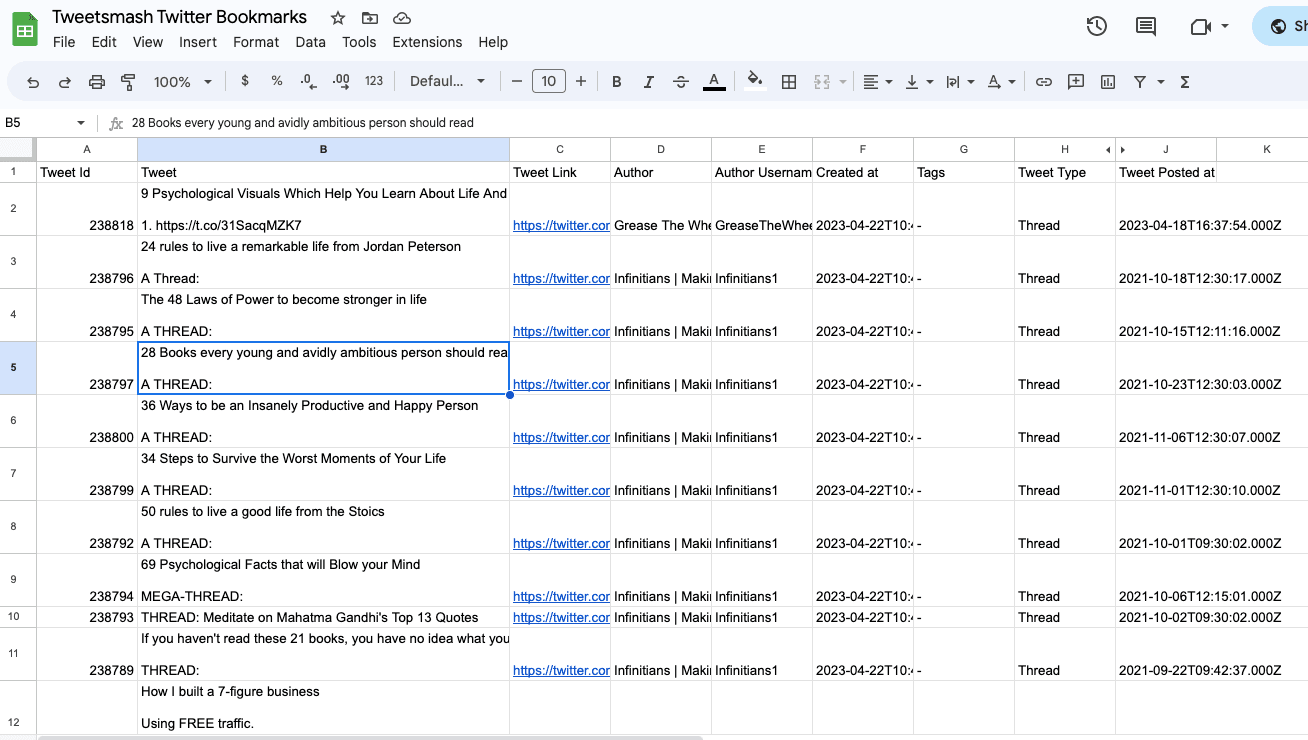Open the font family dropdown

tap(447, 82)
